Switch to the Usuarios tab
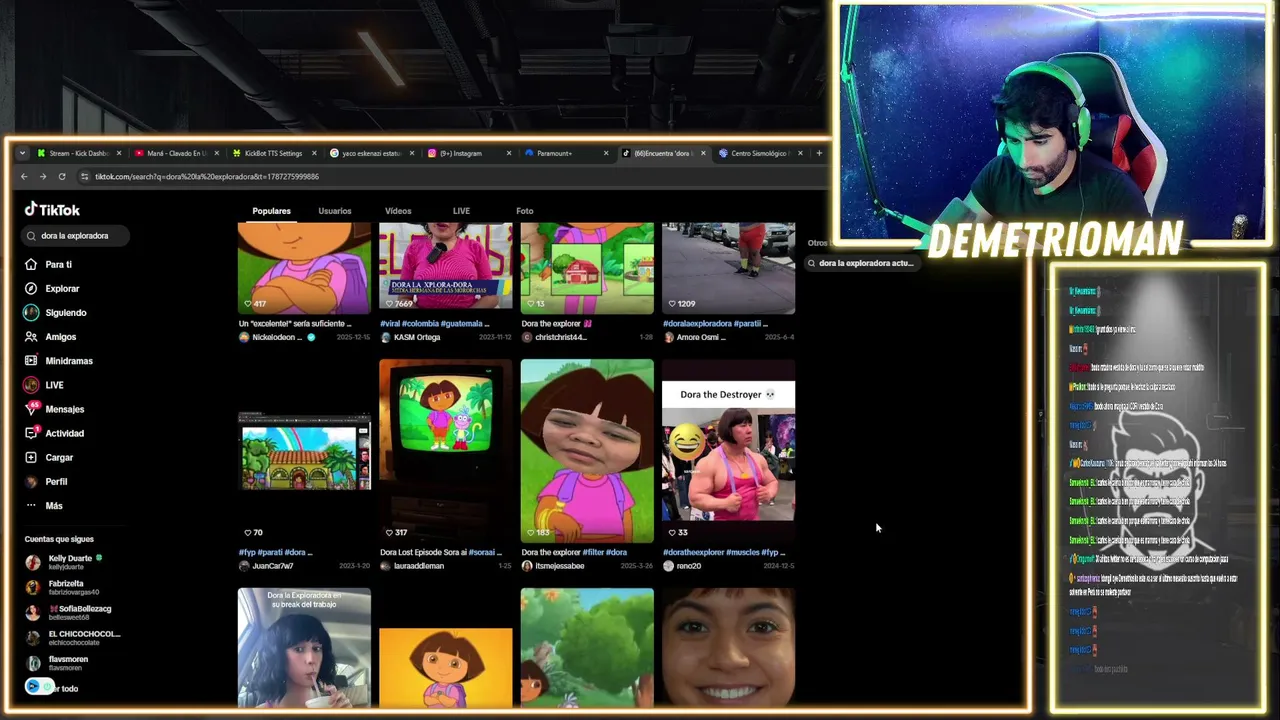The image size is (1280, 720). click(x=335, y=211)
